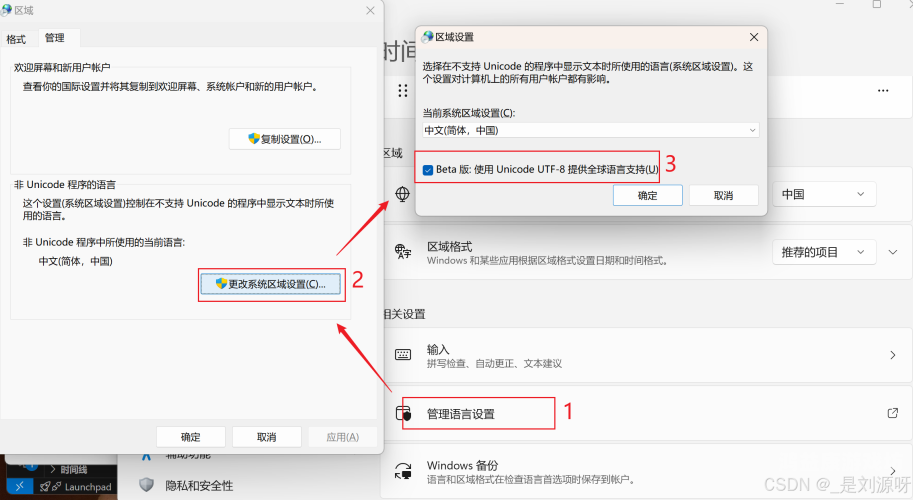Click the three-dots more options in Settings

coord(883,91)
